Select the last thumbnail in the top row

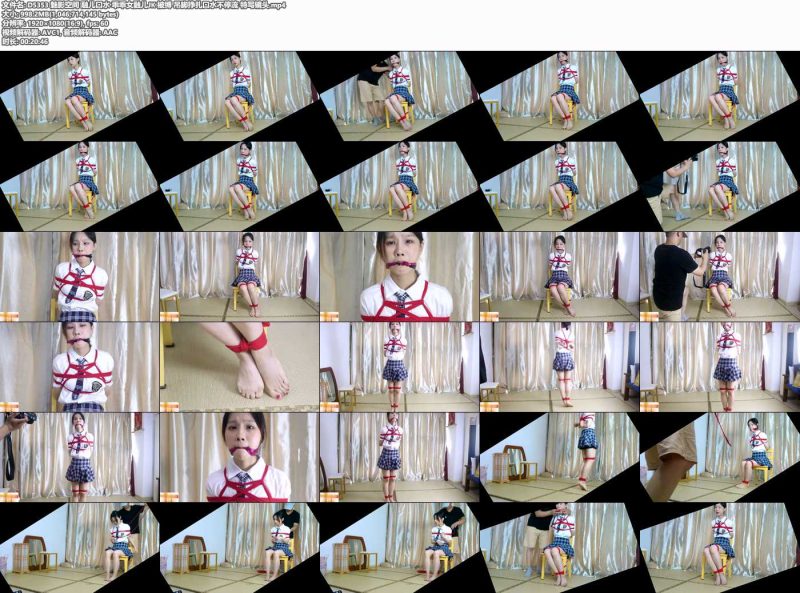720,96
